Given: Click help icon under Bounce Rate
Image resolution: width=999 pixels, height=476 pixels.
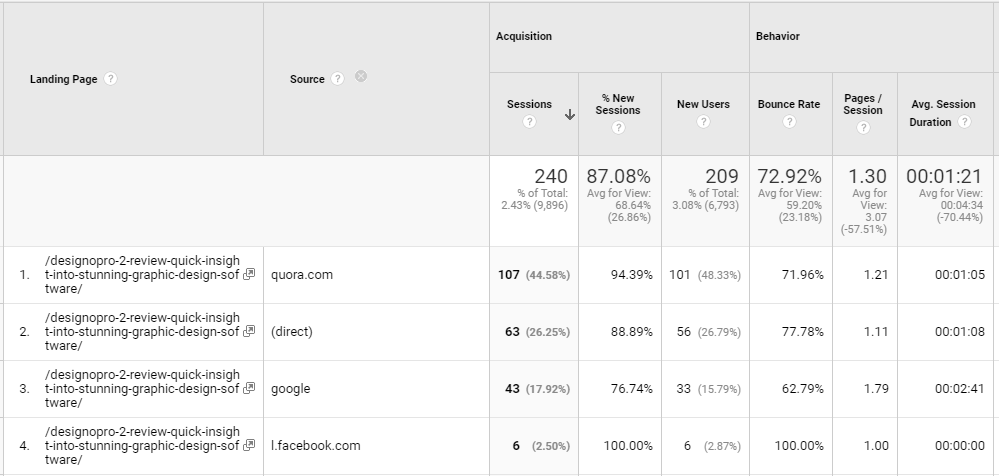Looking at the screenshot, I should click(789, 122).
